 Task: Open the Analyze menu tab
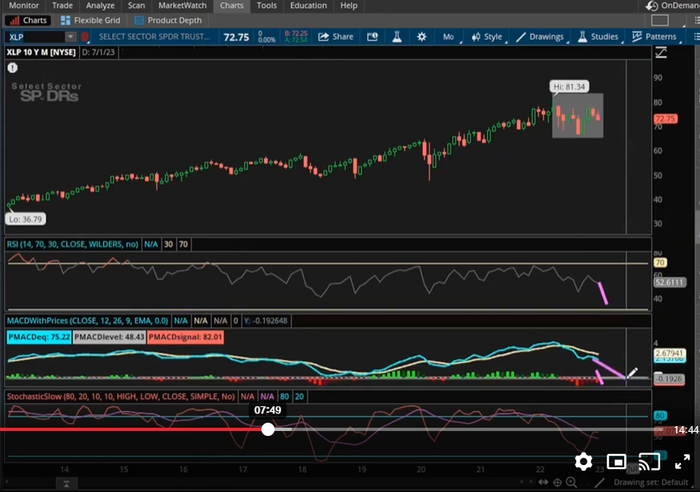point(100,5)
